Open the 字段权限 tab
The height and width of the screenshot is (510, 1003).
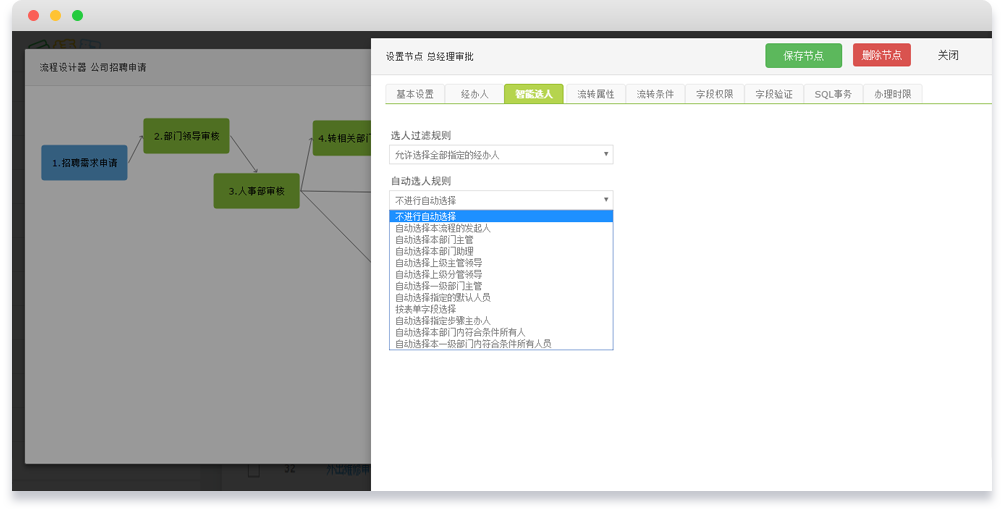(x=714, y=94)
